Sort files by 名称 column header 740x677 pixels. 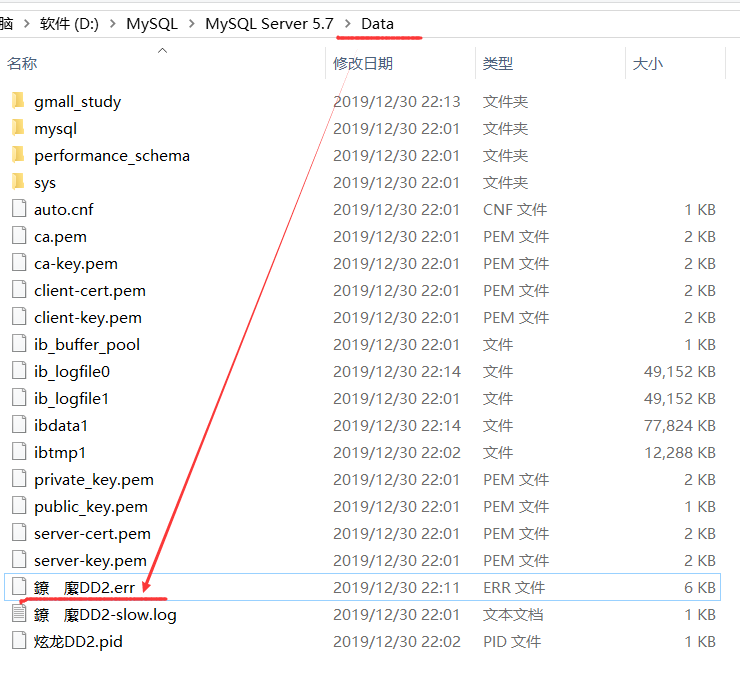point(22,63)
